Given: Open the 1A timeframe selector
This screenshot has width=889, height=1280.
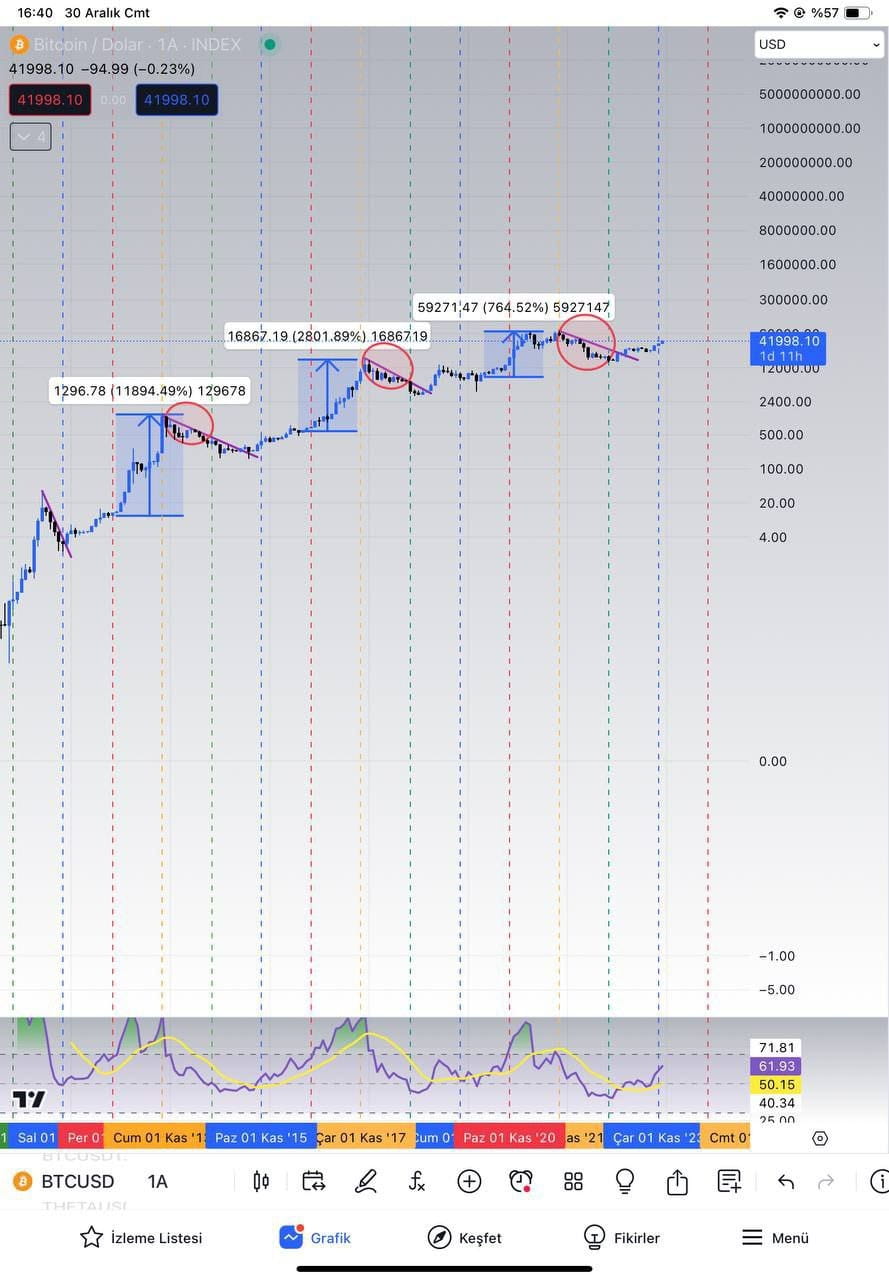Looking at the screenshot, I should point(156,1181).
